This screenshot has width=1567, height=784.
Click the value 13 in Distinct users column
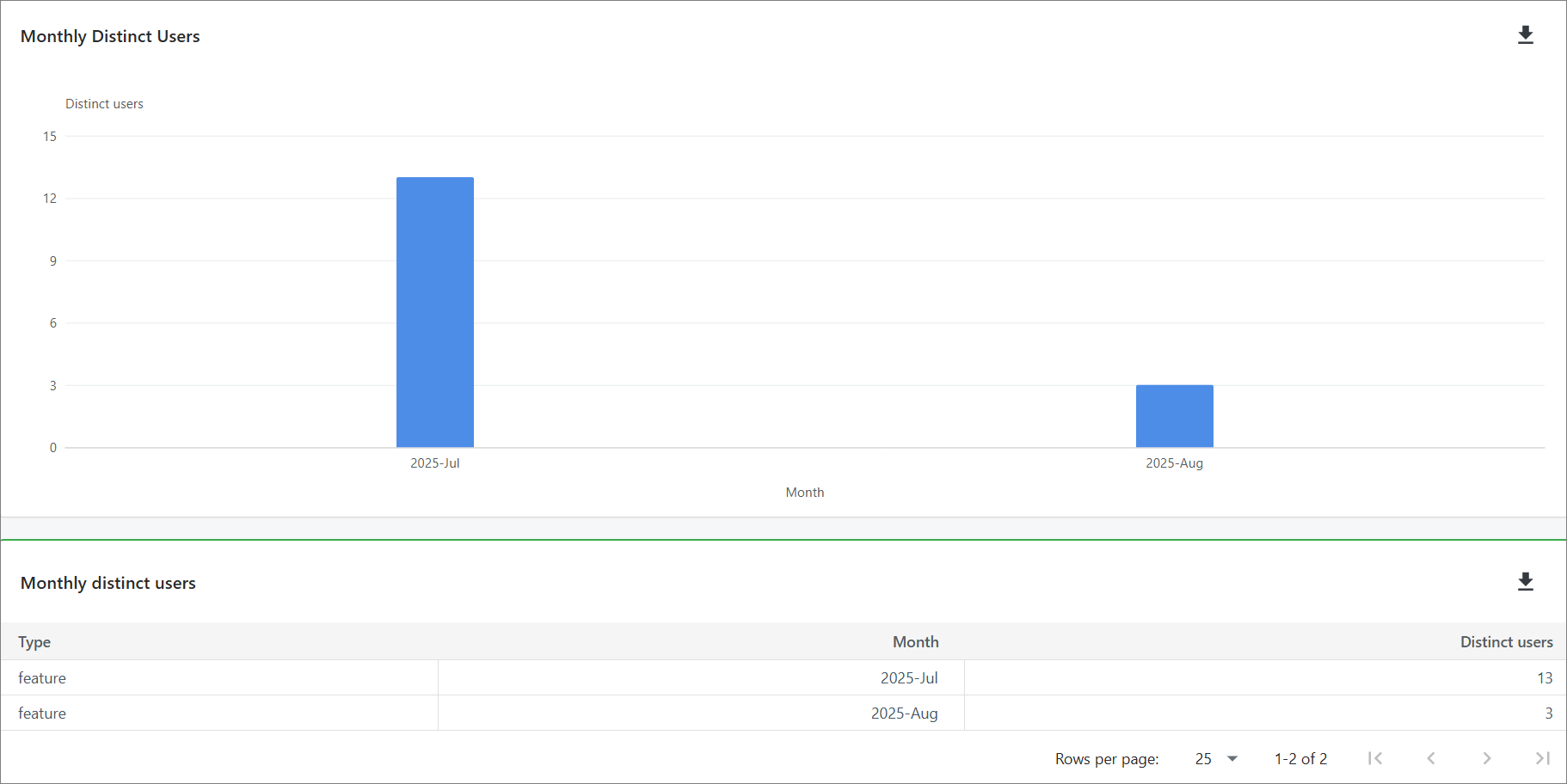(x=1545, y=678)
